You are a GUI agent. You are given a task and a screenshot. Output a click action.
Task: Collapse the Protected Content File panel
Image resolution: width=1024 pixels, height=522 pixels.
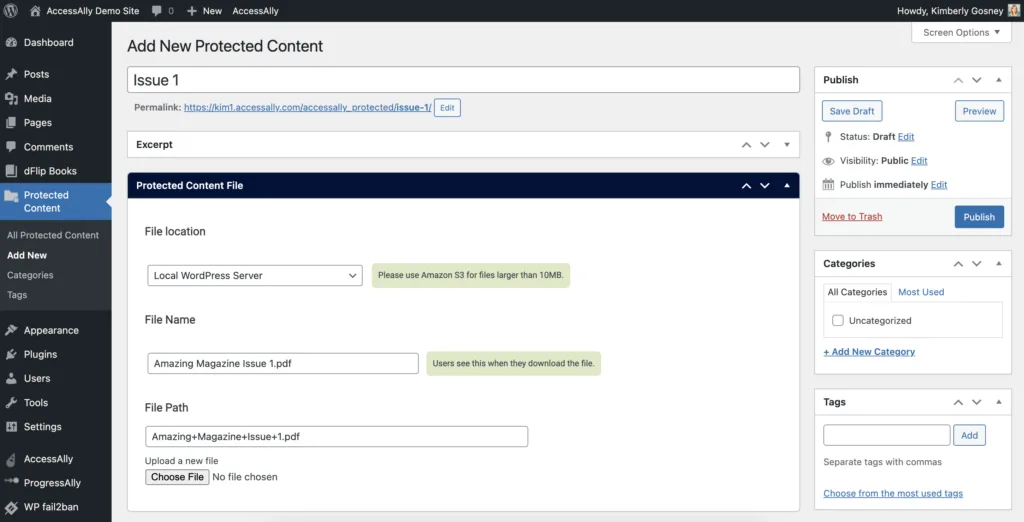pos(787,186)
